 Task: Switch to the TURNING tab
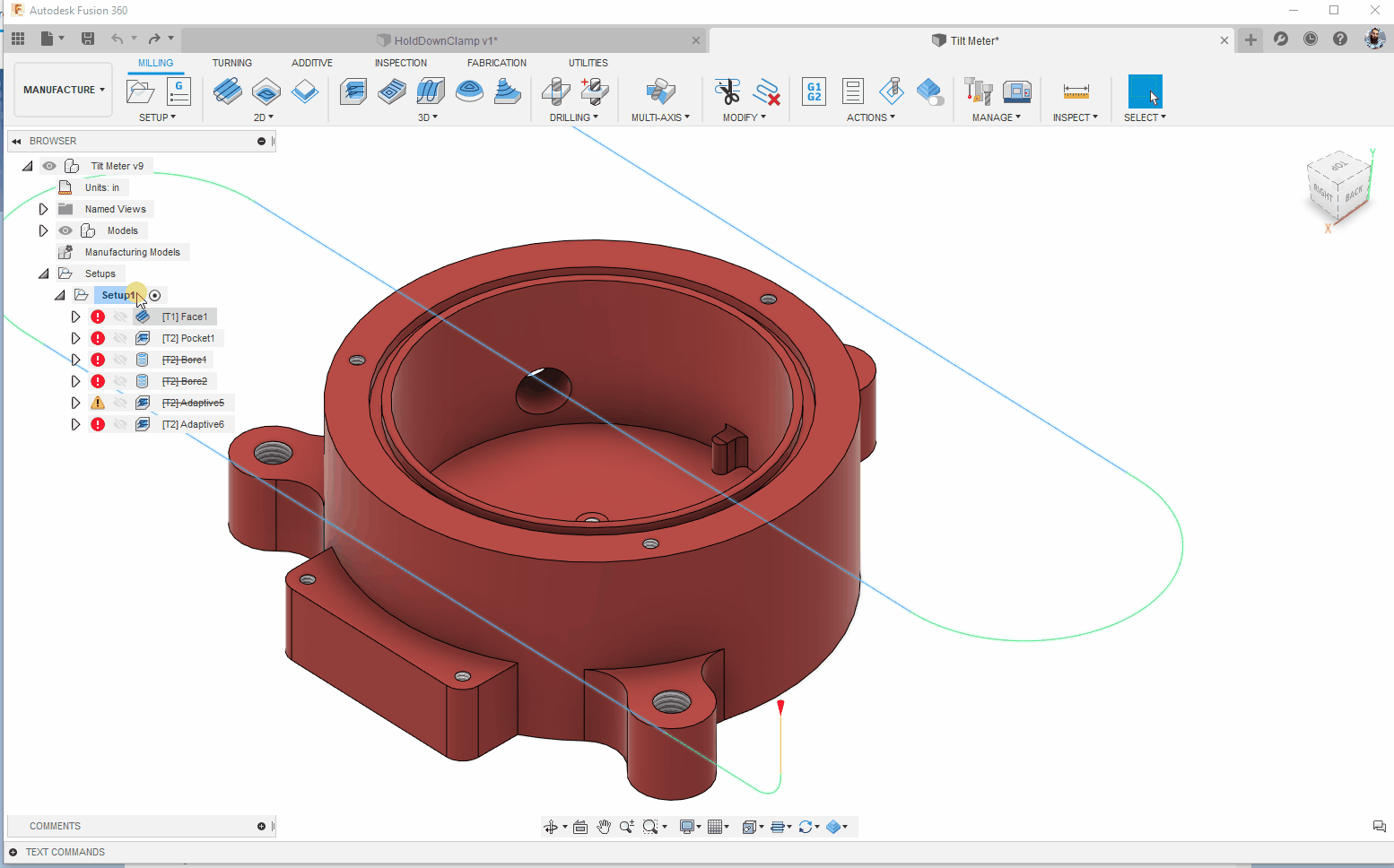231,63
